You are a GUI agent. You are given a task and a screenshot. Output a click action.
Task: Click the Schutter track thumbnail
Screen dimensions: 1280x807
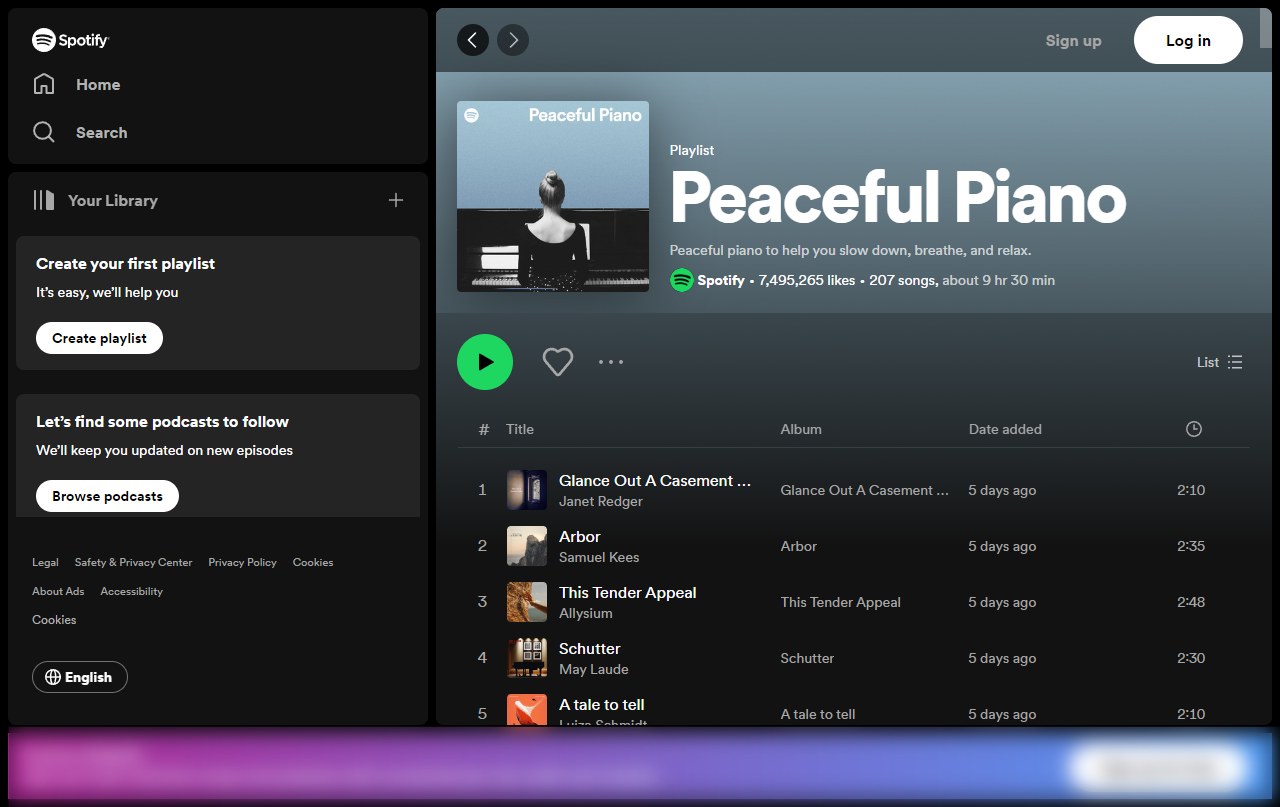(x=527, y=658)
